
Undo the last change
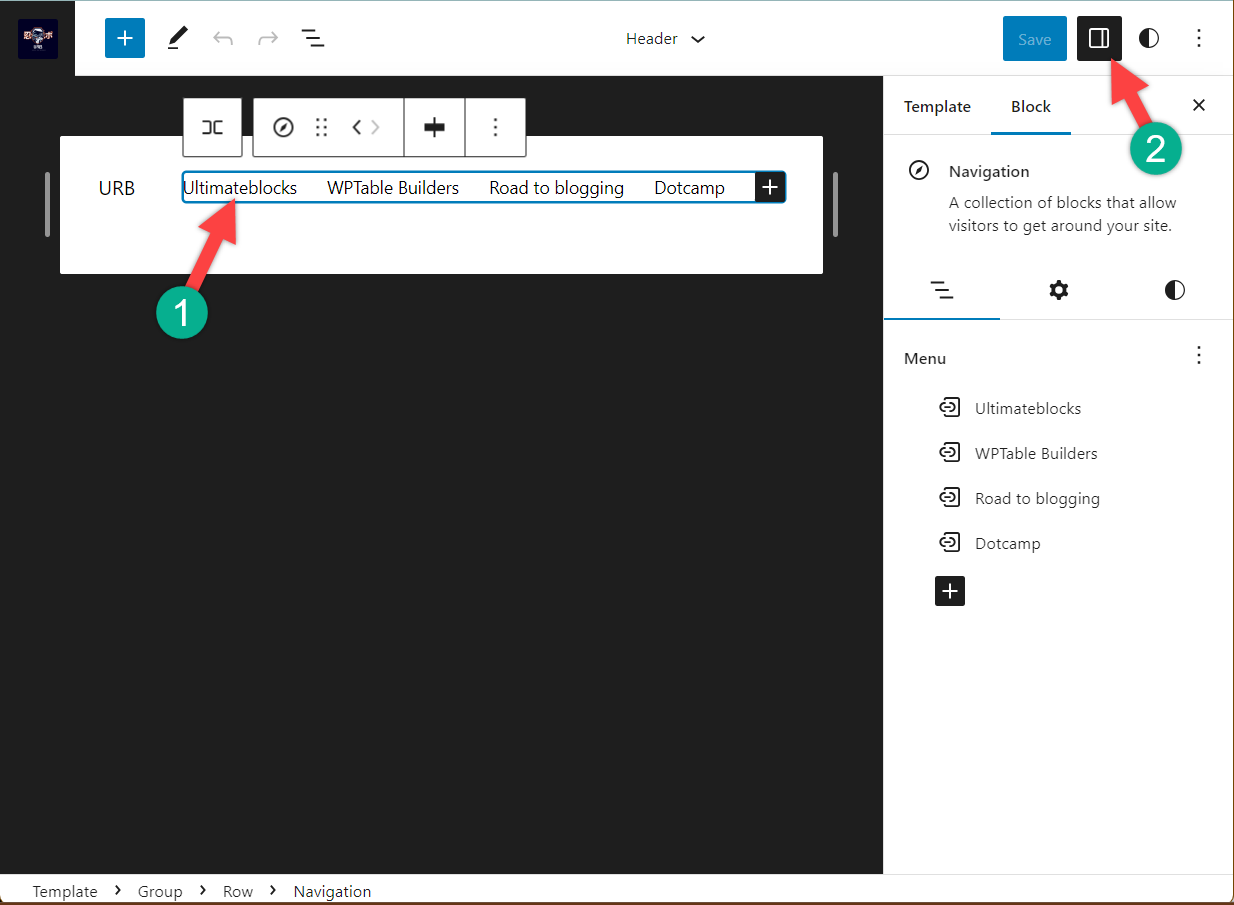[223, 39]
